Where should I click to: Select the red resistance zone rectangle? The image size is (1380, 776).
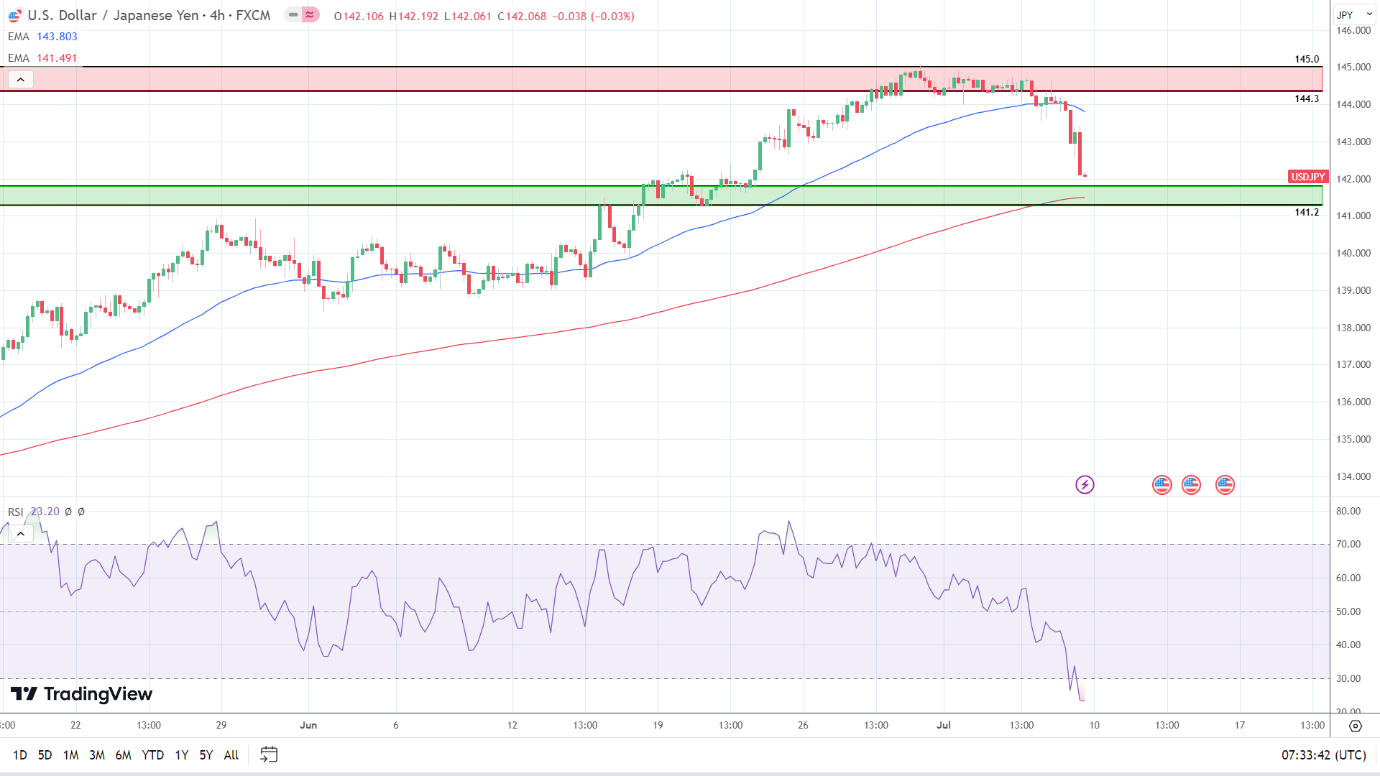pos(661,79)
